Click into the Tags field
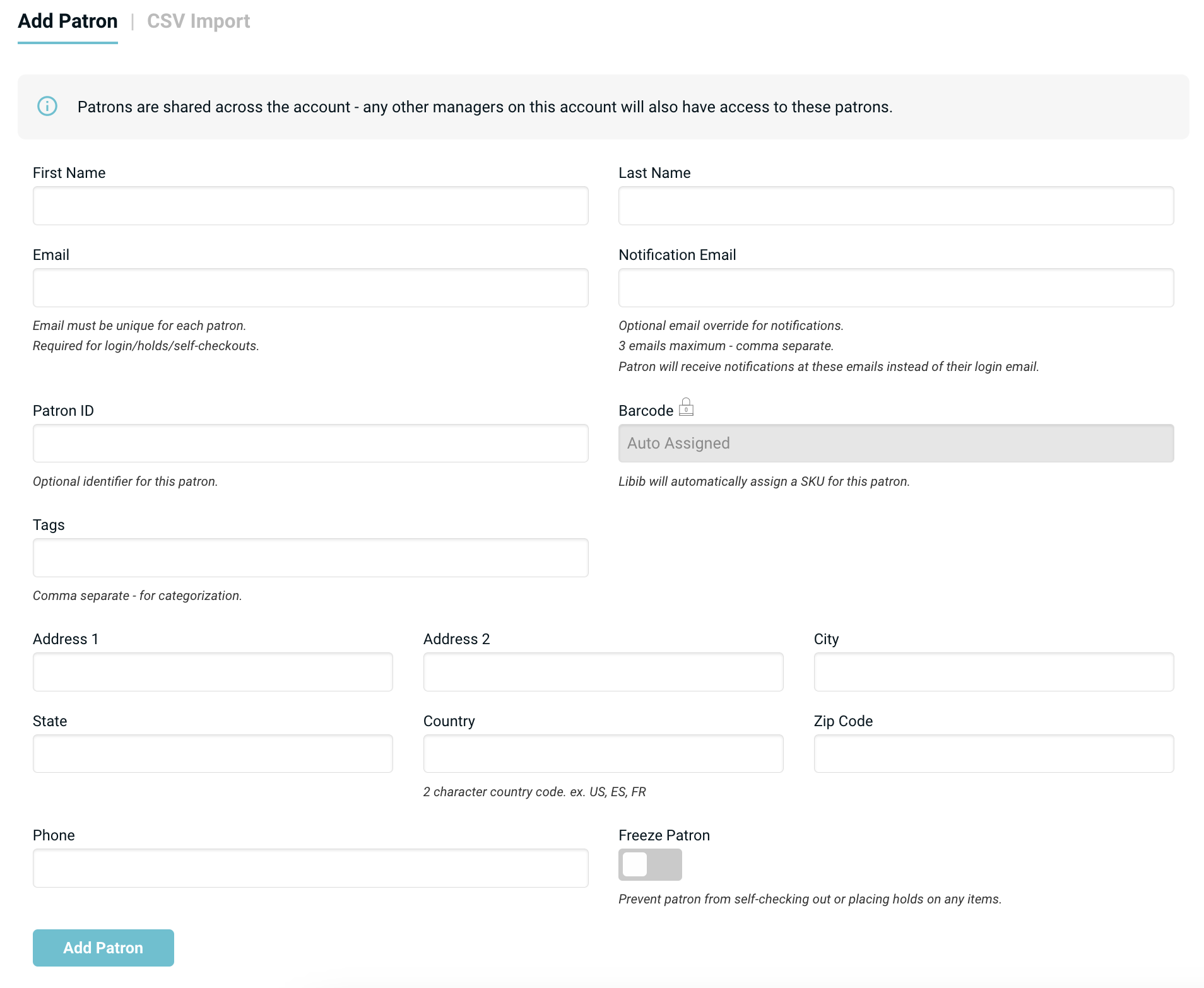Image resolution: width=1204 pixels, height=988 pixels. pyautogui.click(x=310, y=558)
